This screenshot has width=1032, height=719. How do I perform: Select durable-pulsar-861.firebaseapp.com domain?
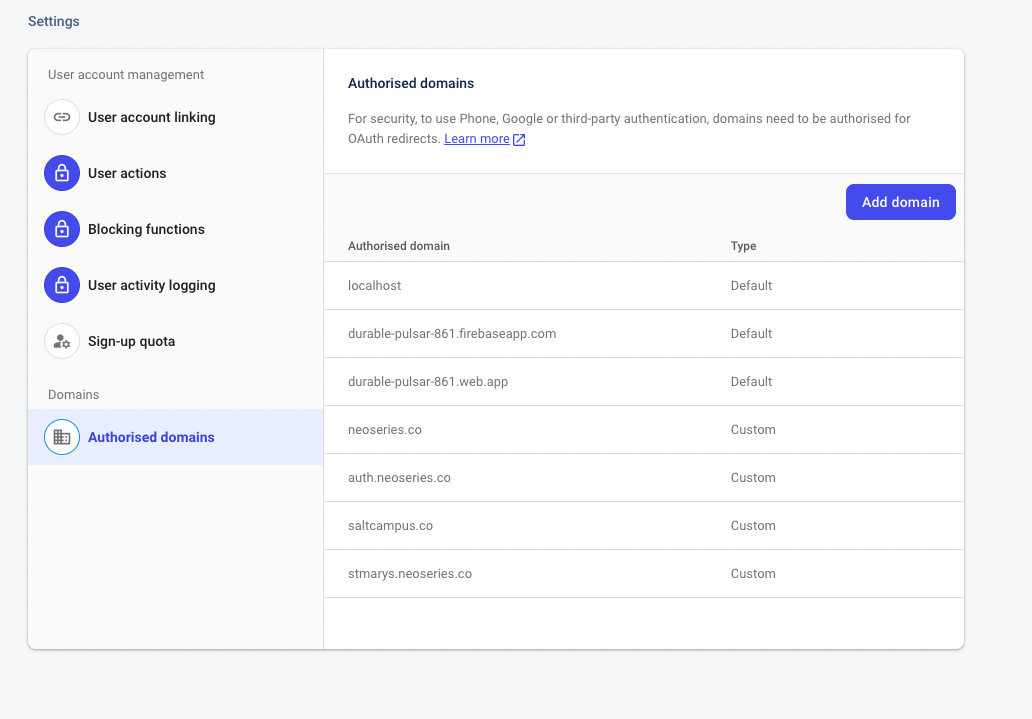click(x=644, y=334)
